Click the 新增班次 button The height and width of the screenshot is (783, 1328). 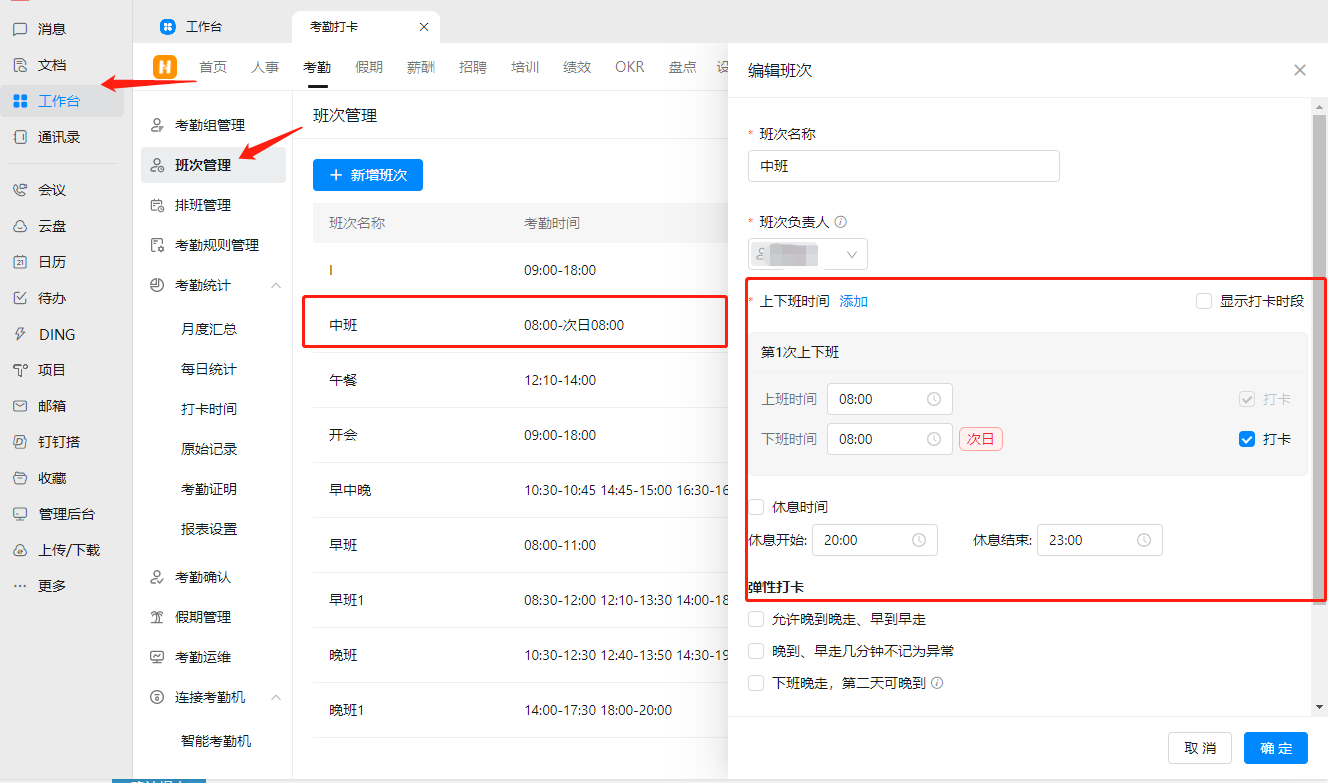367,175
